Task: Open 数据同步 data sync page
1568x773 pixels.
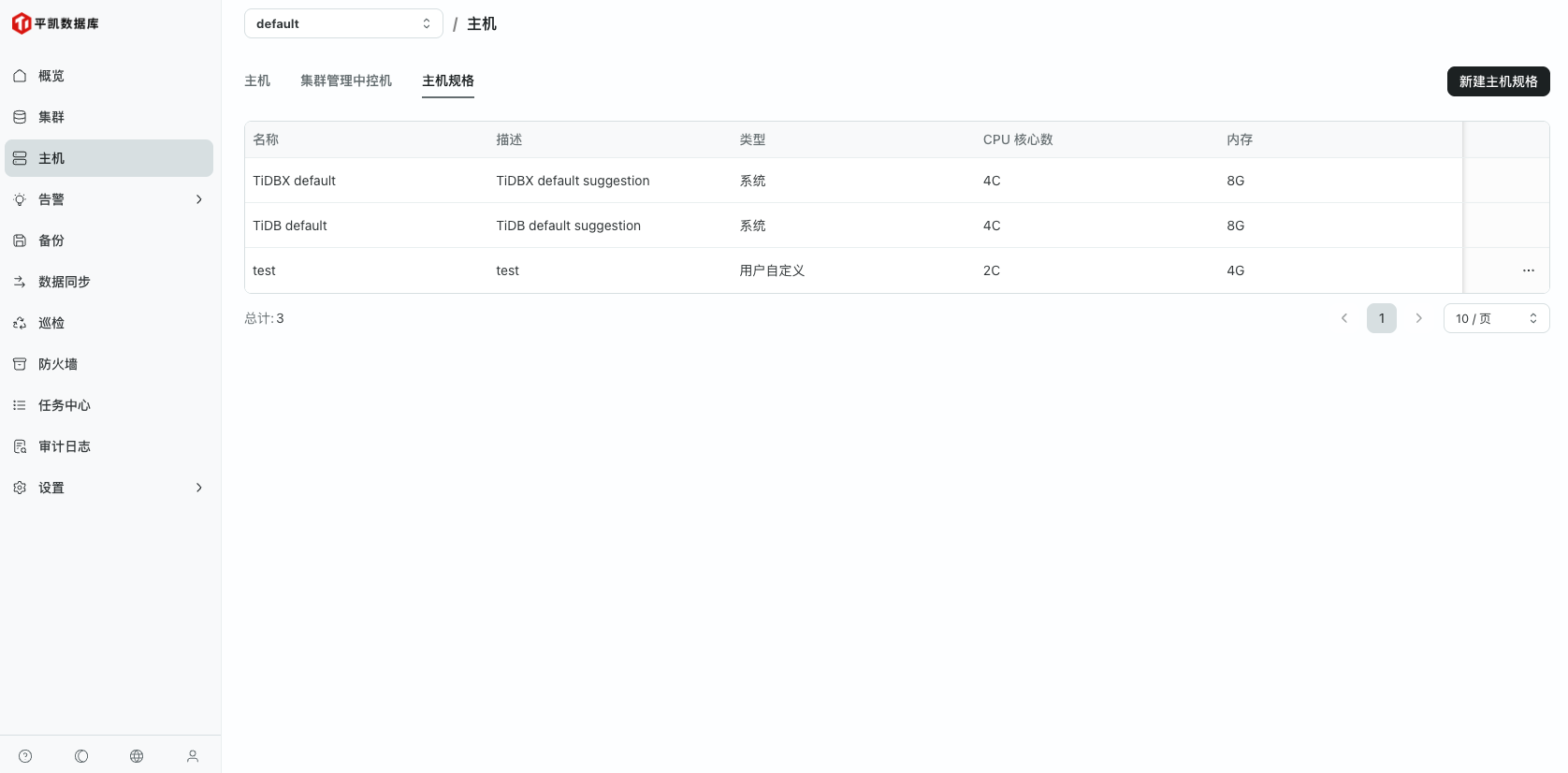Action: click(64, 282)
